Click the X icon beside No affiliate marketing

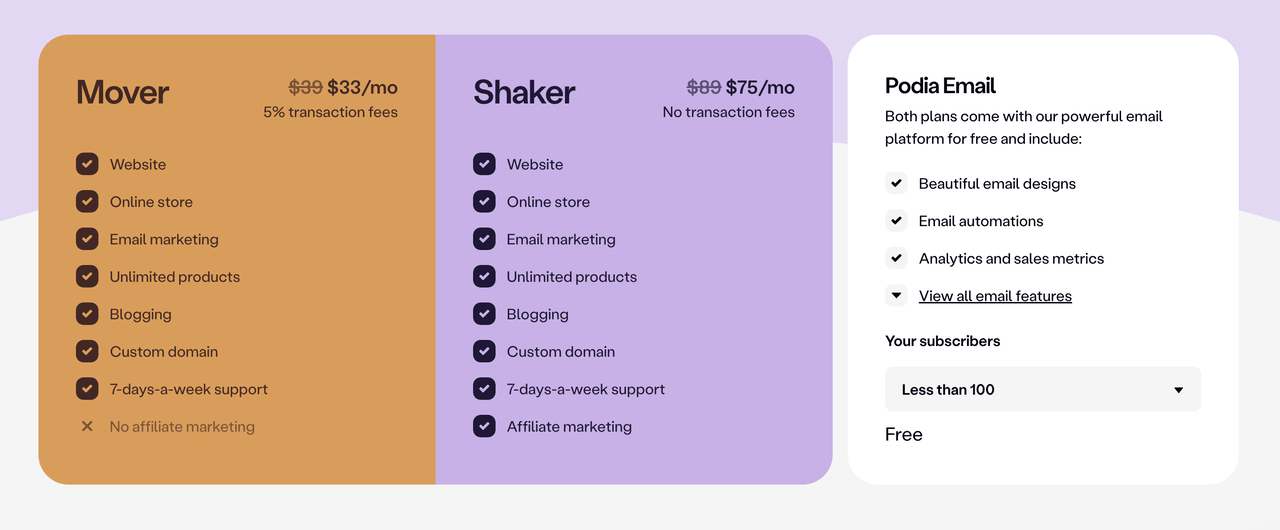click(x=87, y=426)
